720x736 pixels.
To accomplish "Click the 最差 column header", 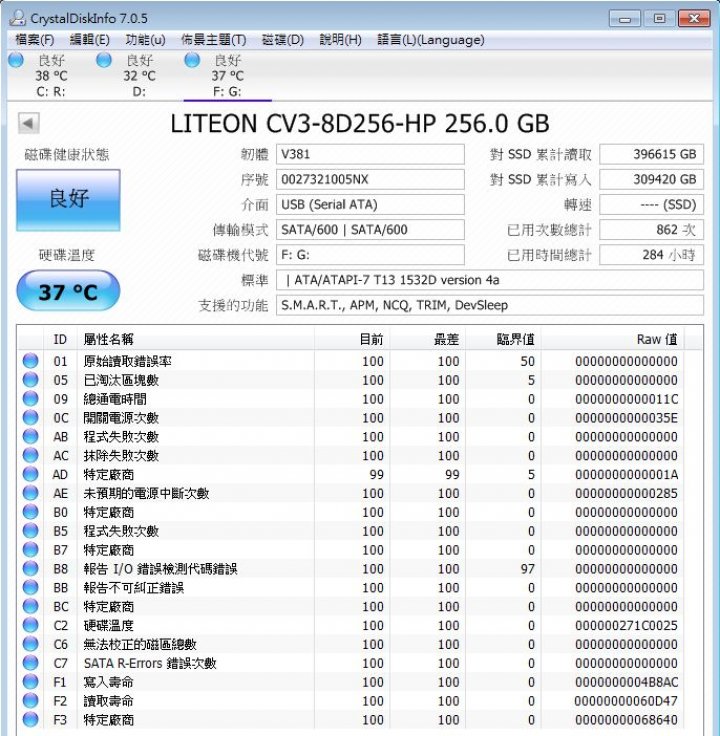I will click(x=428, y=339).
